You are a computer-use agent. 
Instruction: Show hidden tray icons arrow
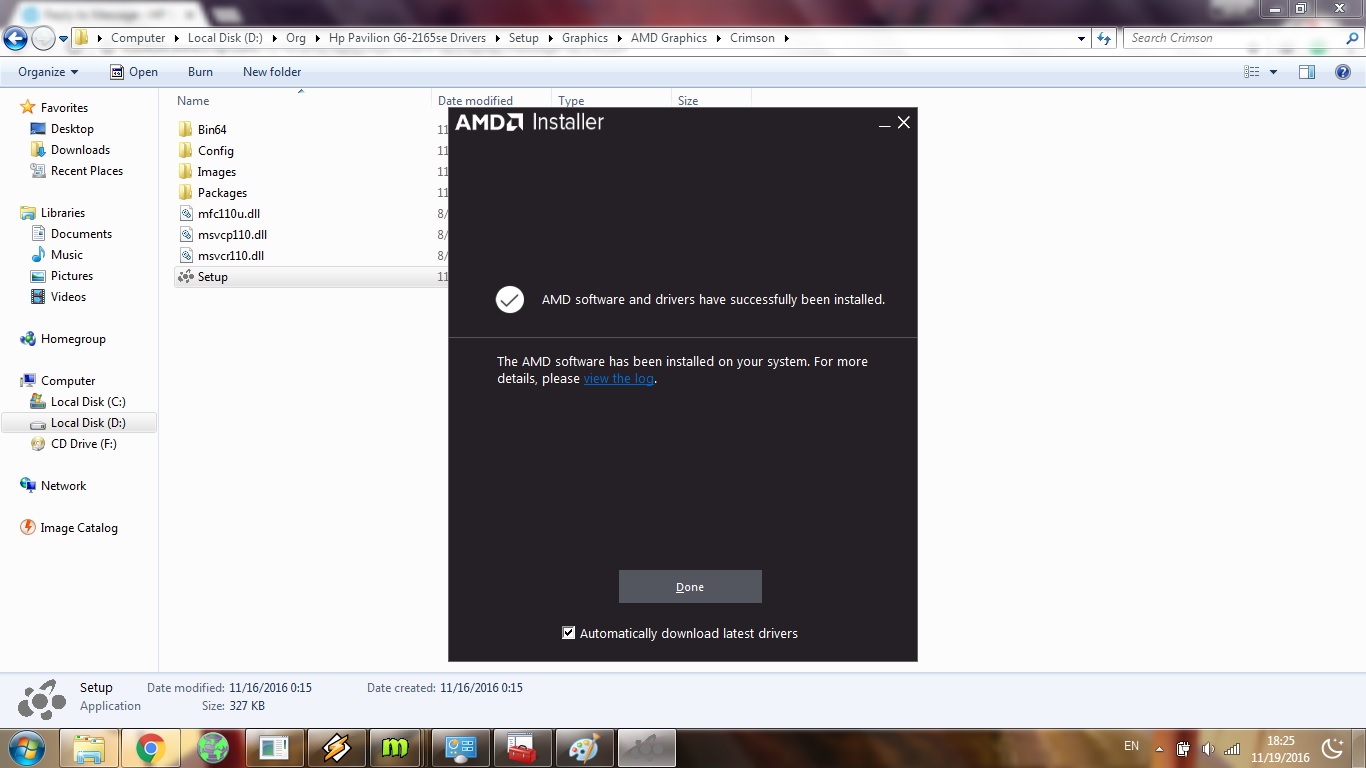point(1159,748)
